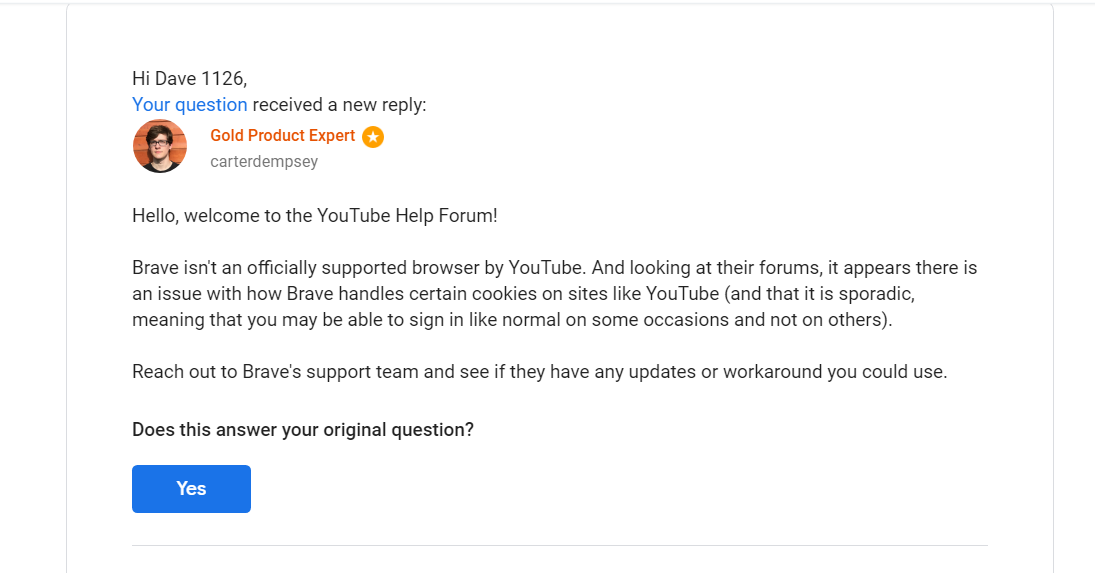This screenshot has height=573, width=1095.
Task: Click the horizontal divider below the Yes button
Action: (x=559, y=546)
